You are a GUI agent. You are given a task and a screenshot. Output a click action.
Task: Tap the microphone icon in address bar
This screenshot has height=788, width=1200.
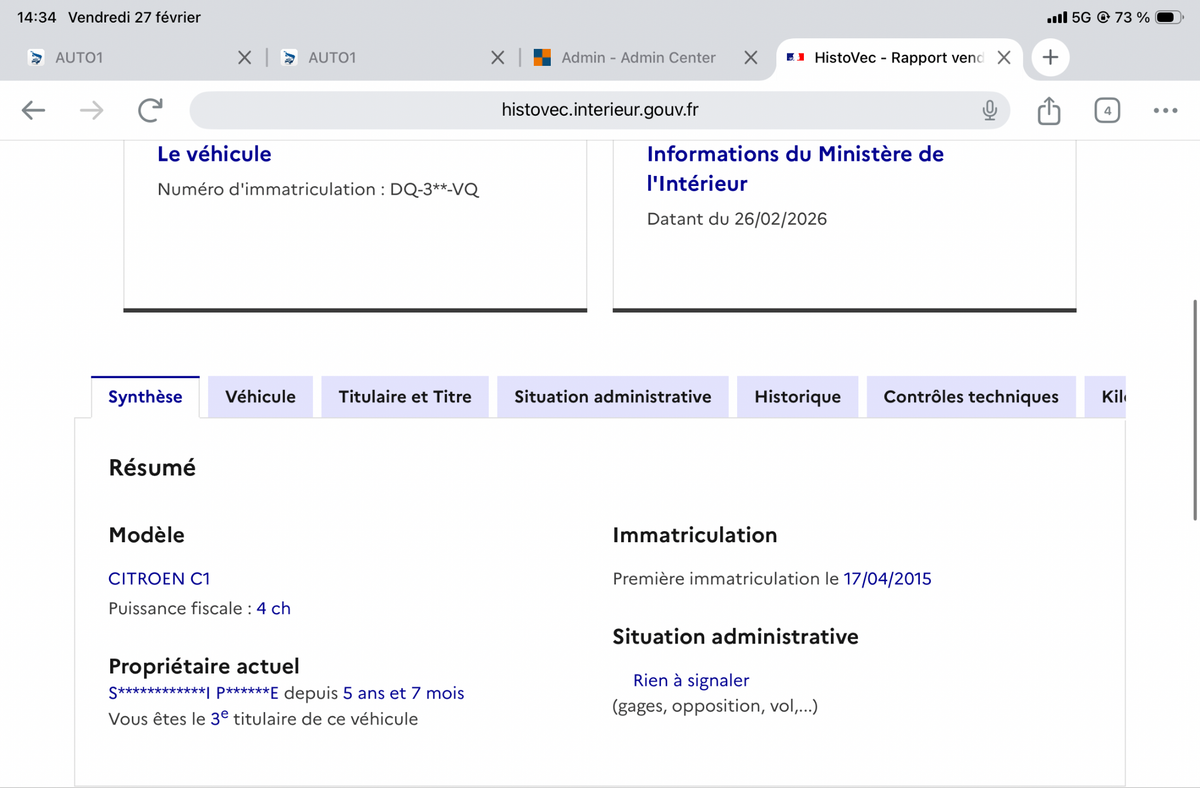[989, 110]
